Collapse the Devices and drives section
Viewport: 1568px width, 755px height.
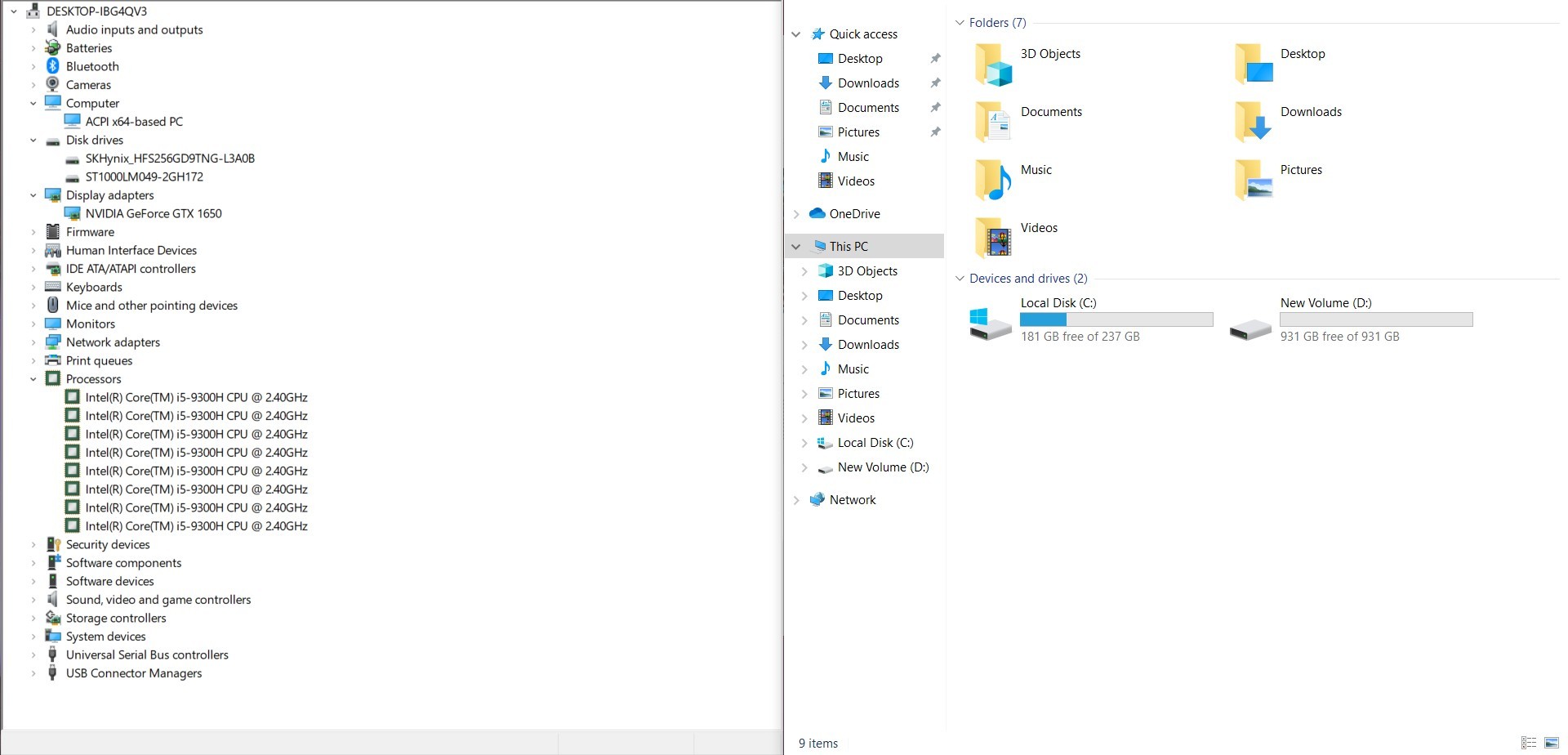(959, 278)
